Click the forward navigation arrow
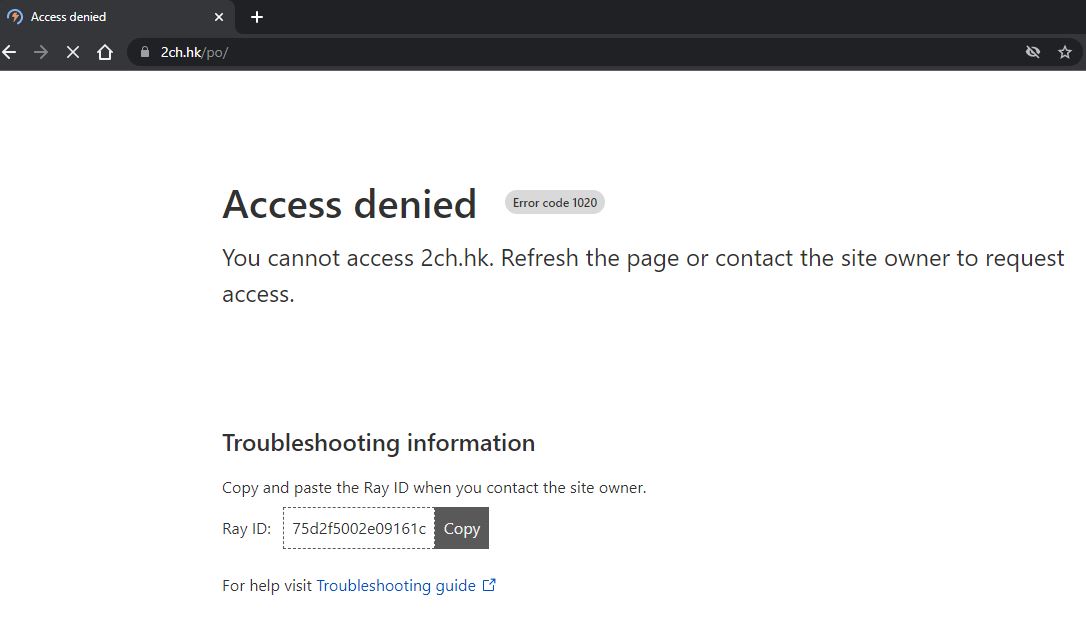Image resolution: width=1086 pixels, height=624 pixels. (x=41, y=52)
